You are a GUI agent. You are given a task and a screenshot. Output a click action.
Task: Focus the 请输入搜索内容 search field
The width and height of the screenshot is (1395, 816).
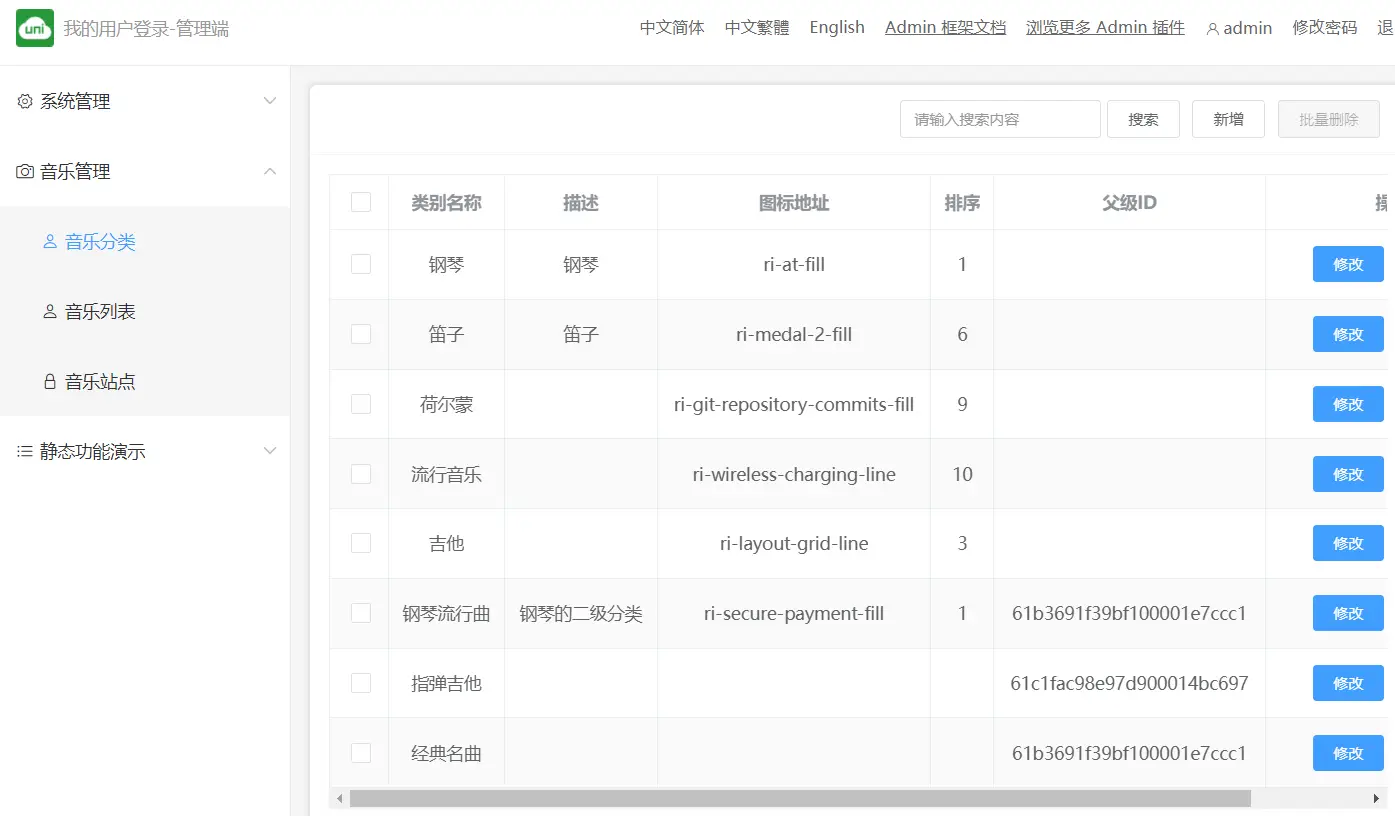(x=1000, y=119)
